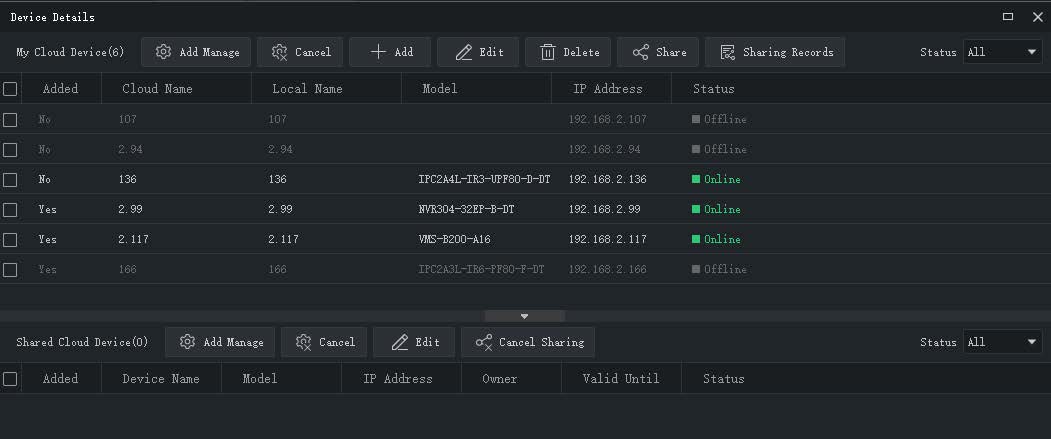Viewport: 1051px width, 439px height.
Task: Click Add Manage gear icon in My Cloud Device
Action: pos(163,52)
